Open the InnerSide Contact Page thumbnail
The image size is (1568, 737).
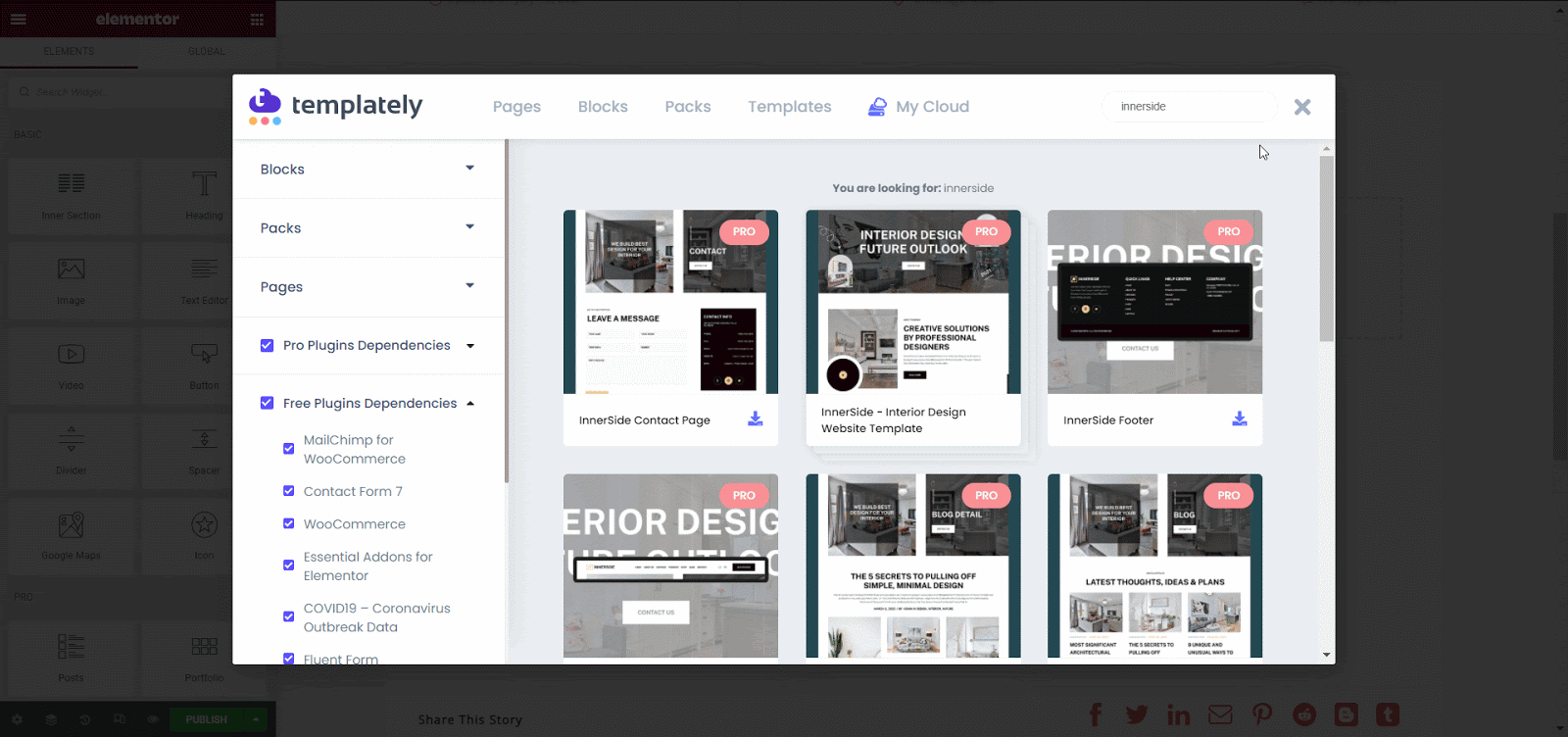(x=670, y=302)
